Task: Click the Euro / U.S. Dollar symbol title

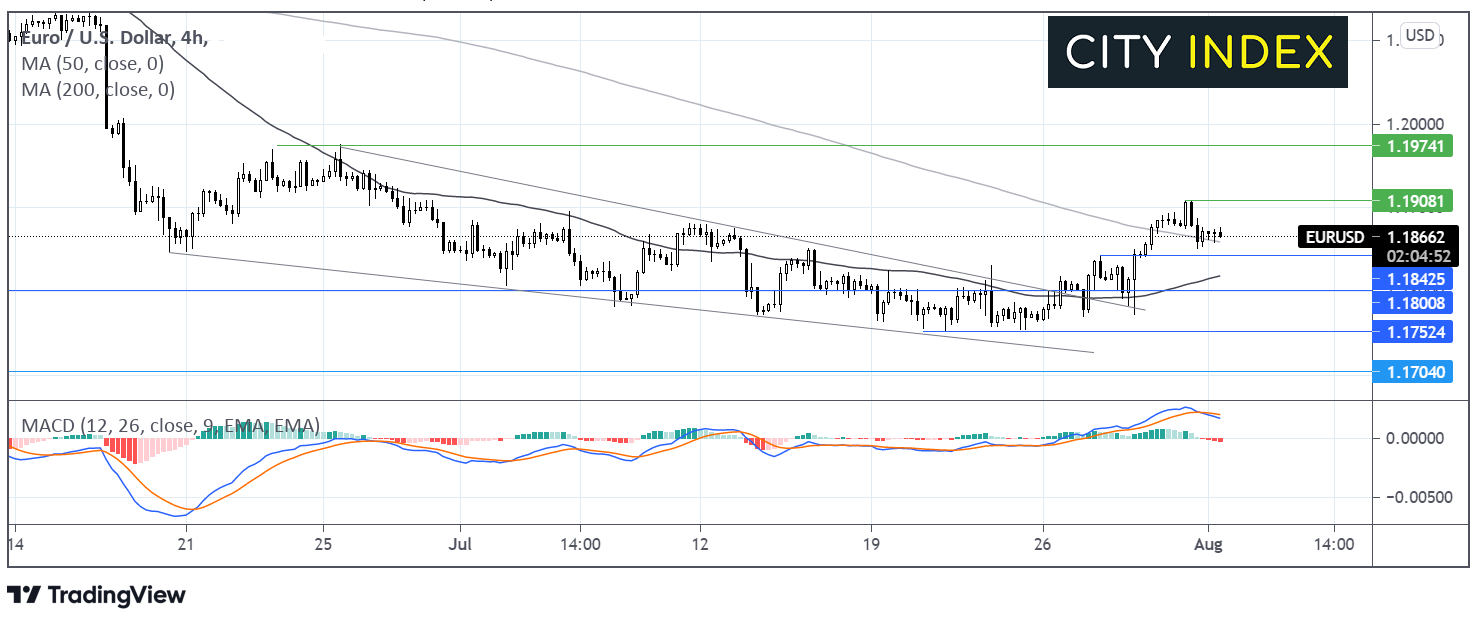Action: pyautogui.click(x=92, y=38)
